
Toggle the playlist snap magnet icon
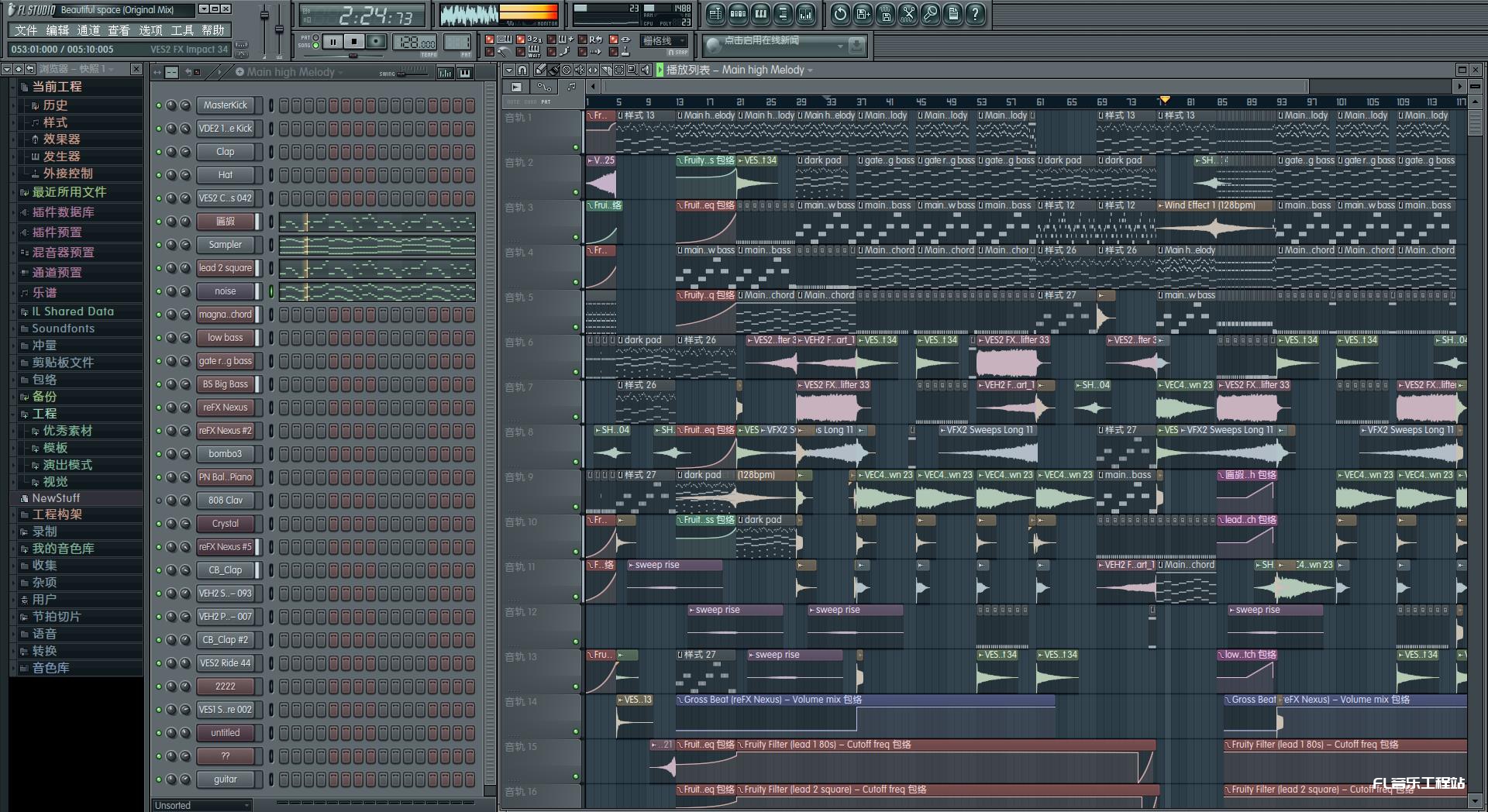click(522, 70)
